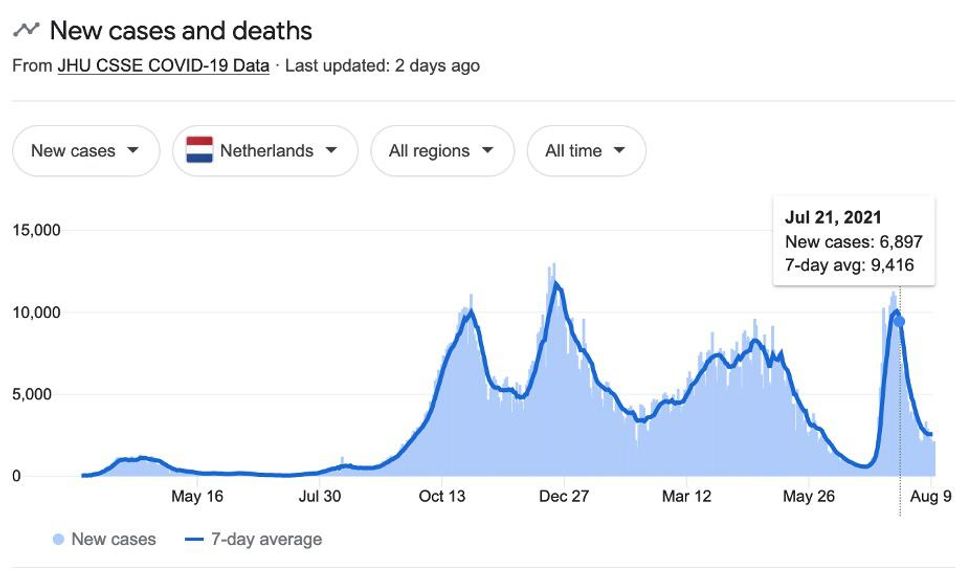Click the 15,000 y-axis label

click(37, 230)
